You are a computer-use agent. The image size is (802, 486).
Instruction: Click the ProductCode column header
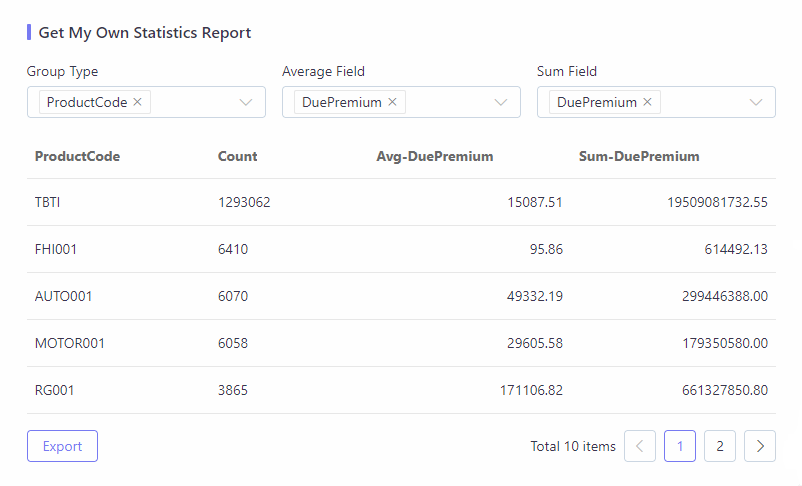[x=77, y=157]
